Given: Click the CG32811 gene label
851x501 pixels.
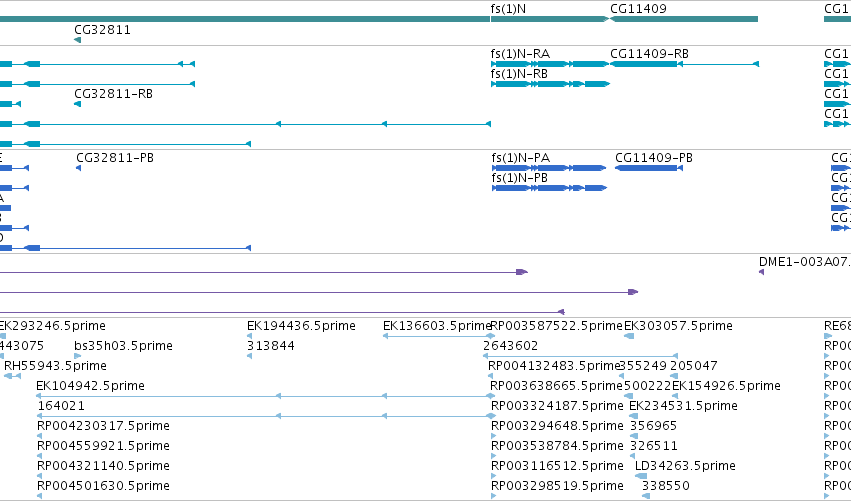Looking at the screenshot, I should [103, 30].
